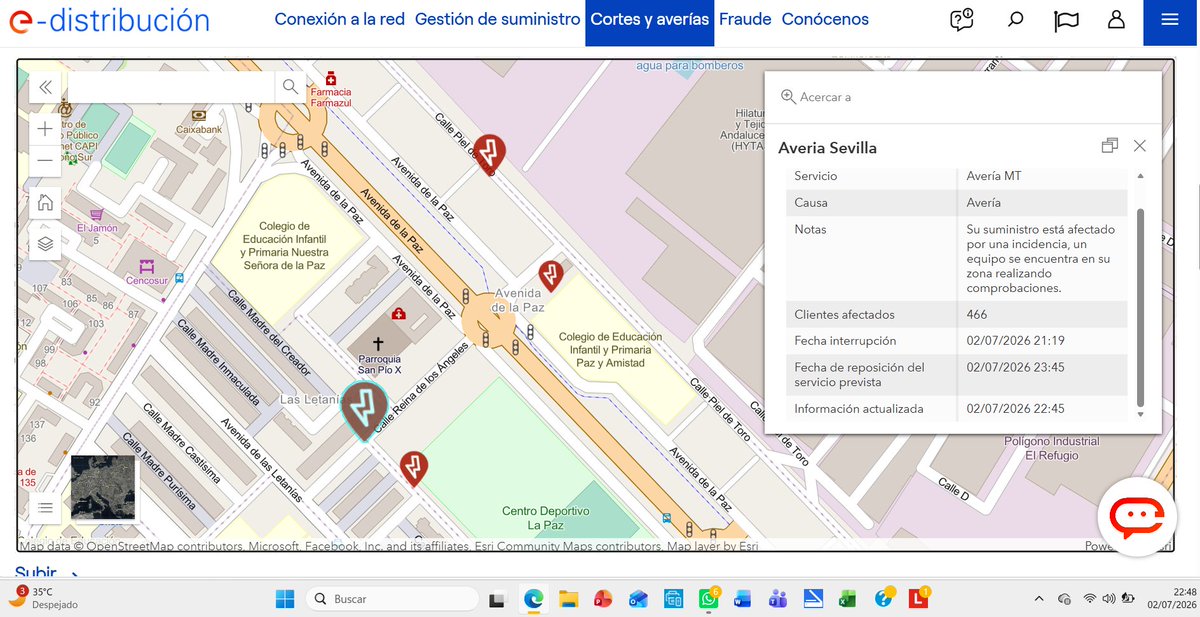Open File Explorer from taskbar
Screen dimensions: 1200x617
[x=568, y=599]
